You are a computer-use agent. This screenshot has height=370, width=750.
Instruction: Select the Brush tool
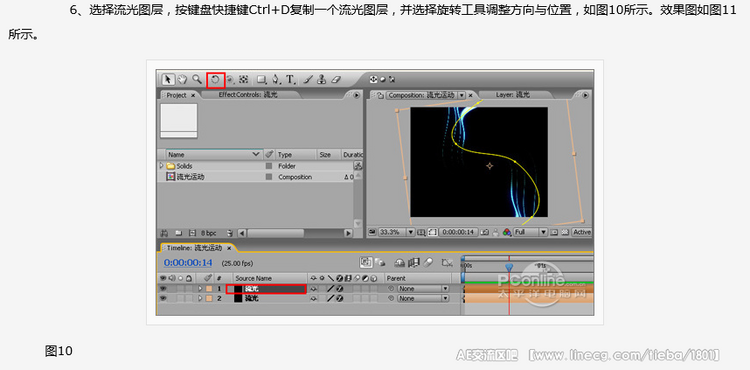click(x=308, y=79)
